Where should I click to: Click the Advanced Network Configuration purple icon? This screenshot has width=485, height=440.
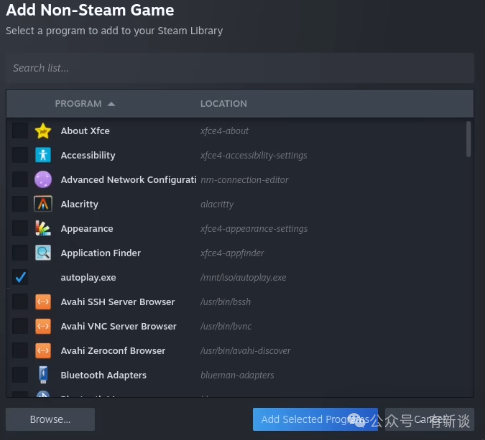[43, 179]
